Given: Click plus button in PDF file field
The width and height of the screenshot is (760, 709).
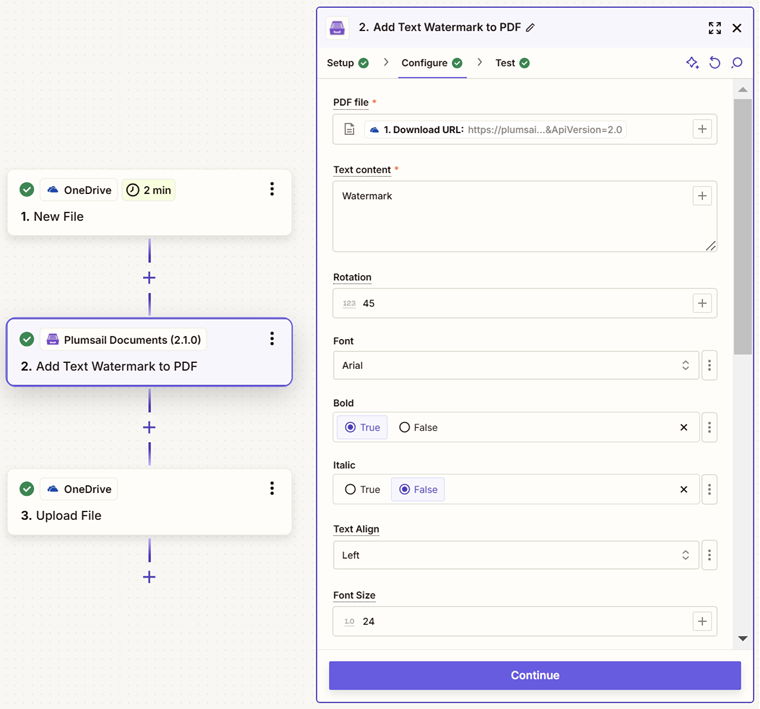Looking at the screenshot, I should [702, 129].
